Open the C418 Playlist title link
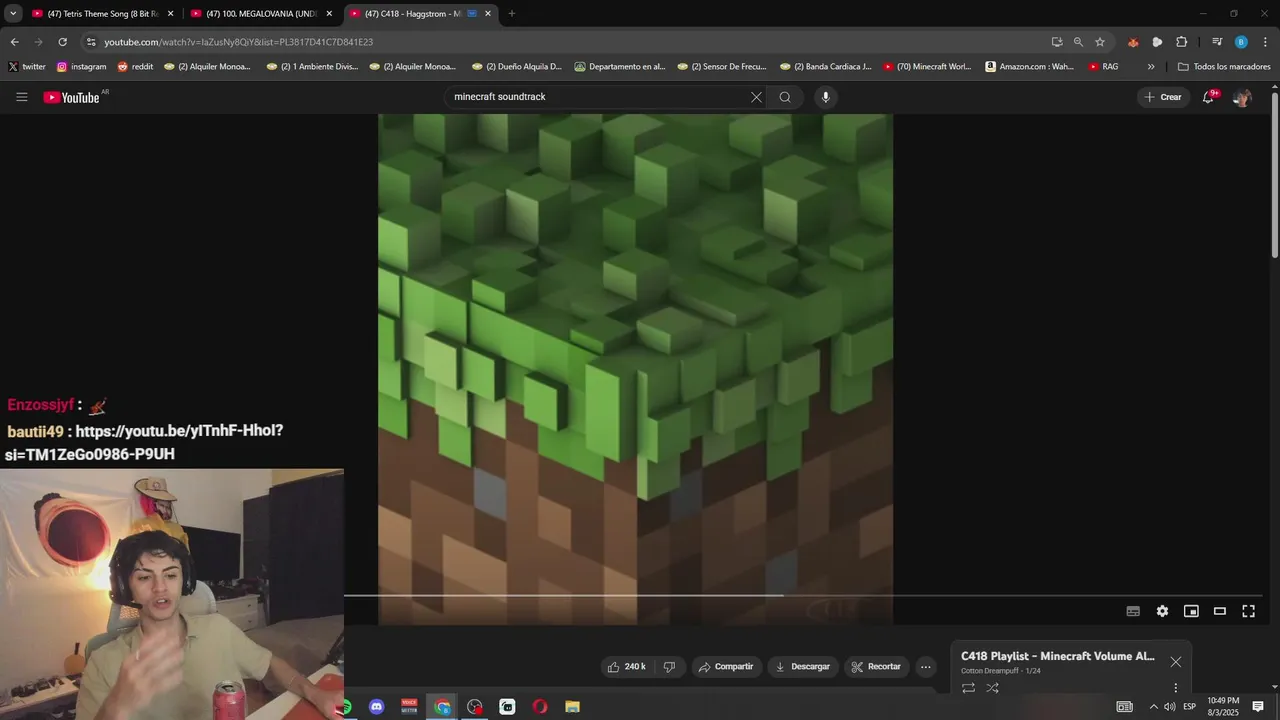 pos(1058,656)
